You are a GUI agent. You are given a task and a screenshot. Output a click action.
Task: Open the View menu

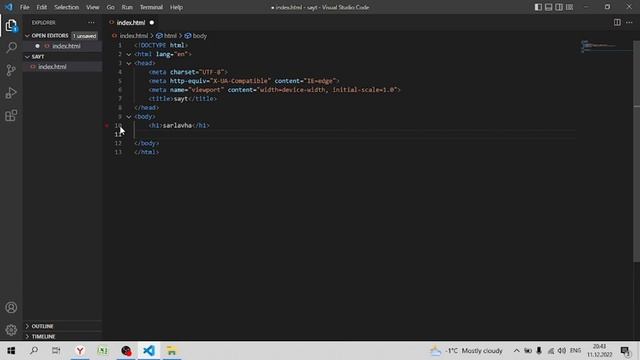[93, 7]
